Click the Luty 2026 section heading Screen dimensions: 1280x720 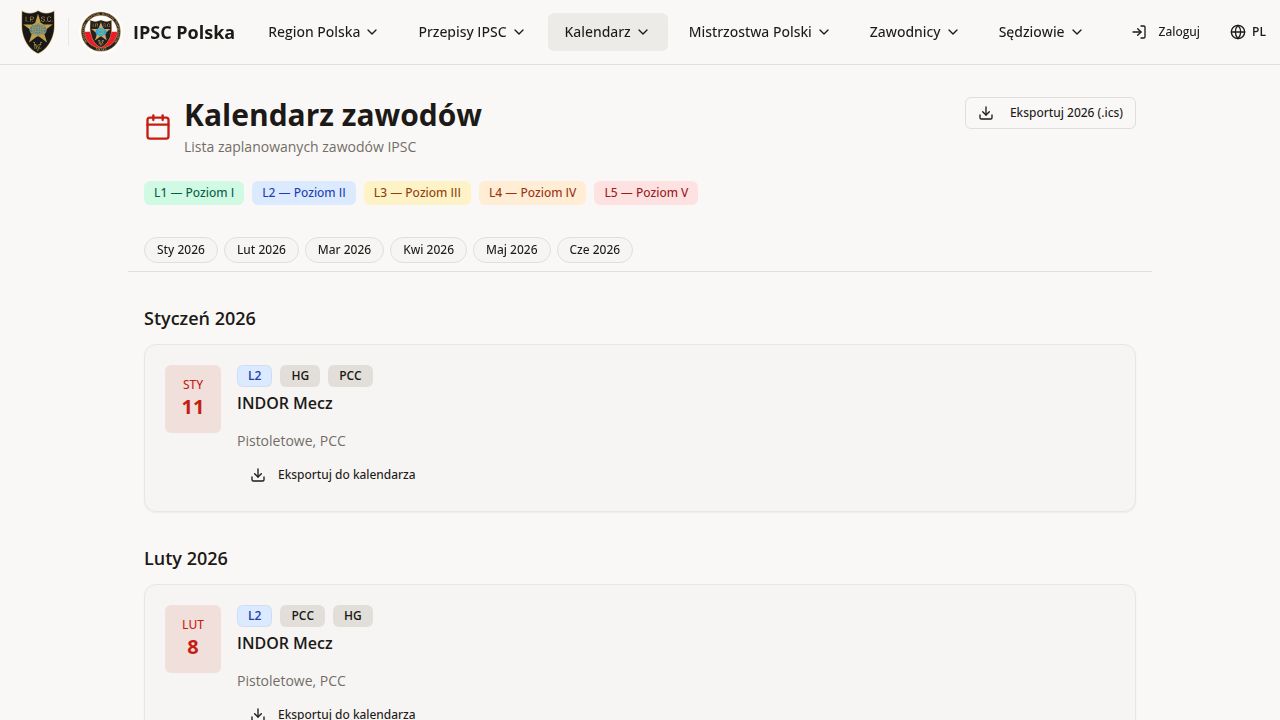click(186, 558)
